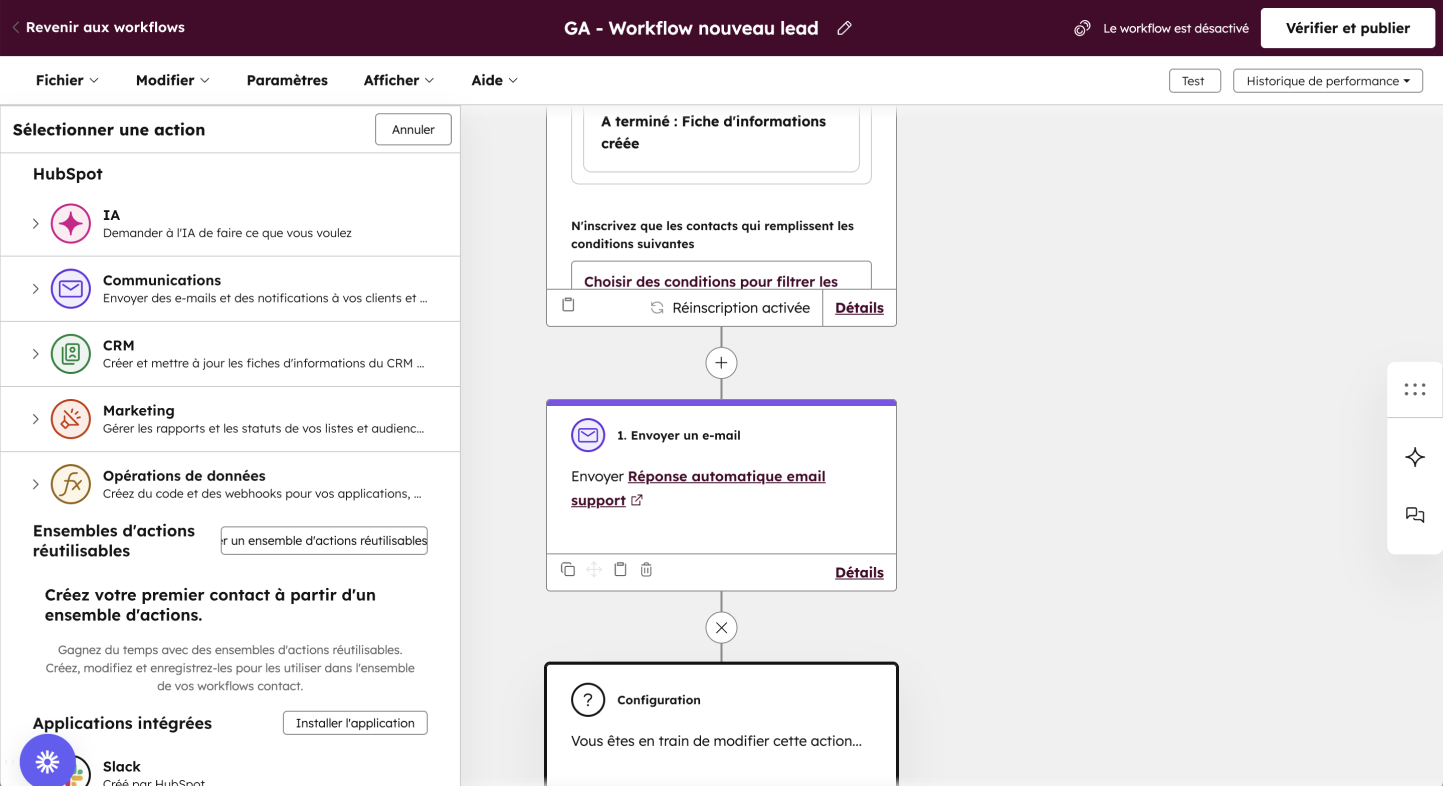Screen dimensions: 1443x786
Task: Click the pencil icon to rename workflow
Action: coord(844,28)
